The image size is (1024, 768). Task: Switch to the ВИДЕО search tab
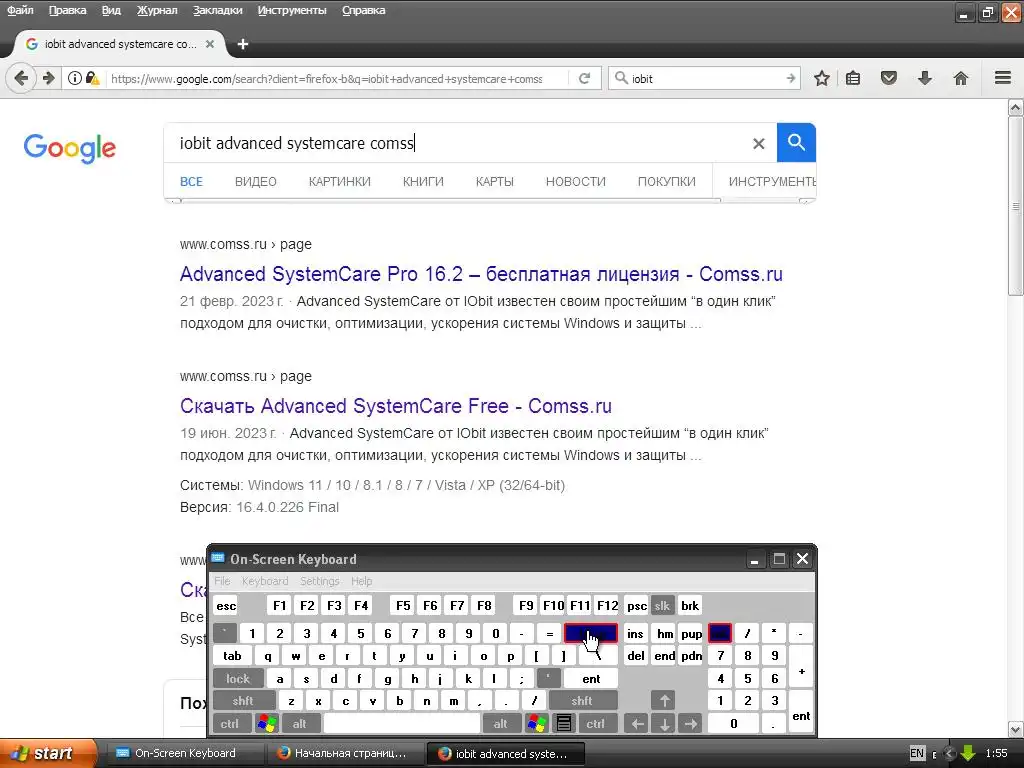255,182
